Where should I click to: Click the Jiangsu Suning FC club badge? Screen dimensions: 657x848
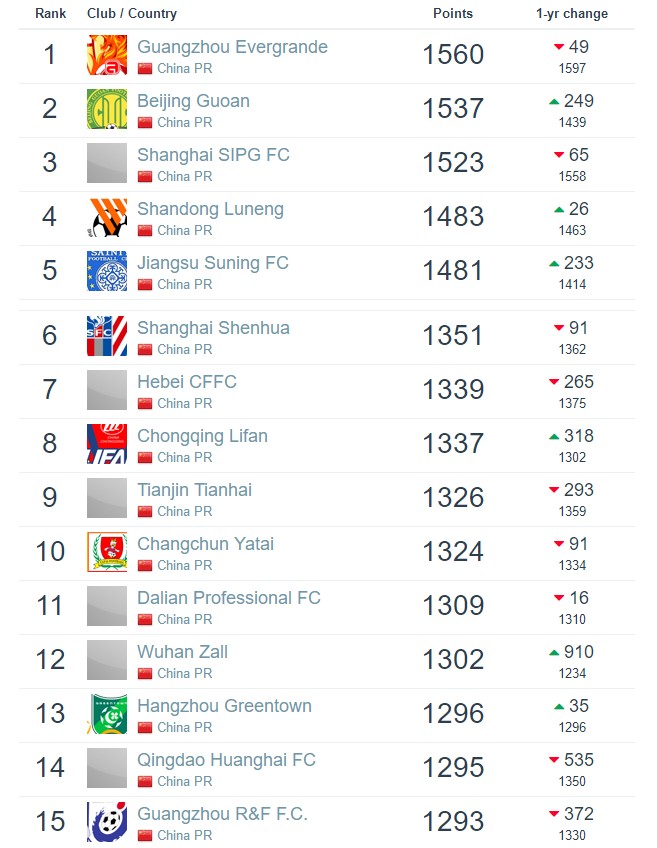click(107, 271)
